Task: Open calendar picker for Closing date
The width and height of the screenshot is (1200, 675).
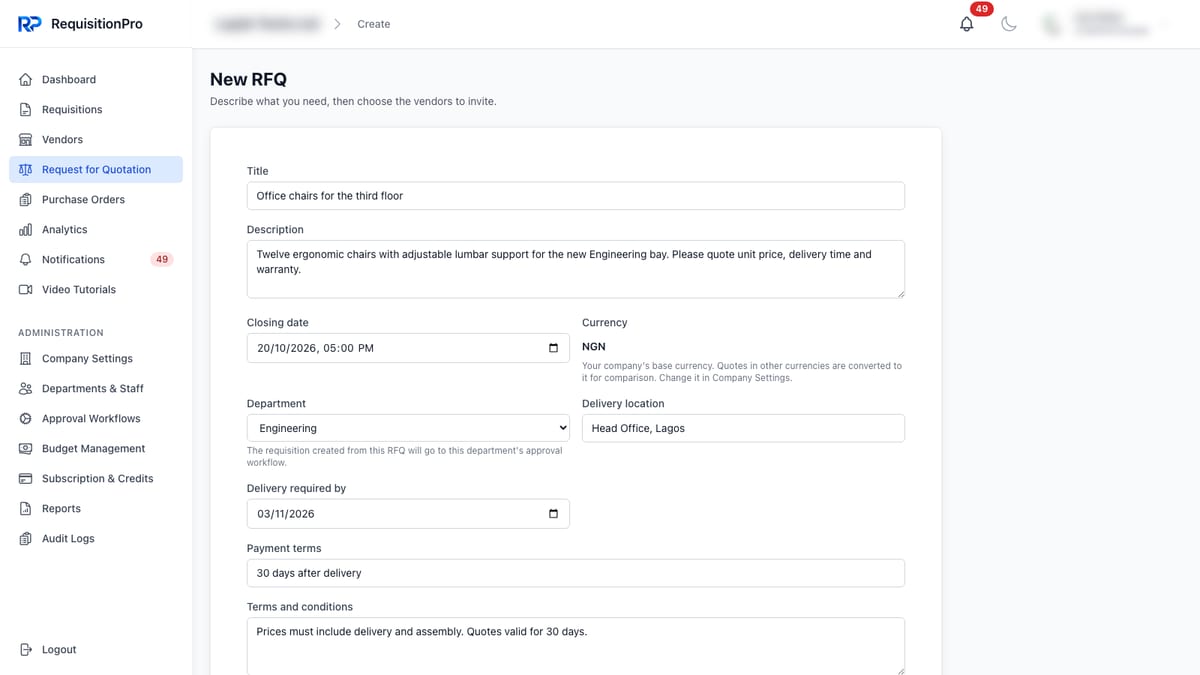Action: [x=554, y=348]
